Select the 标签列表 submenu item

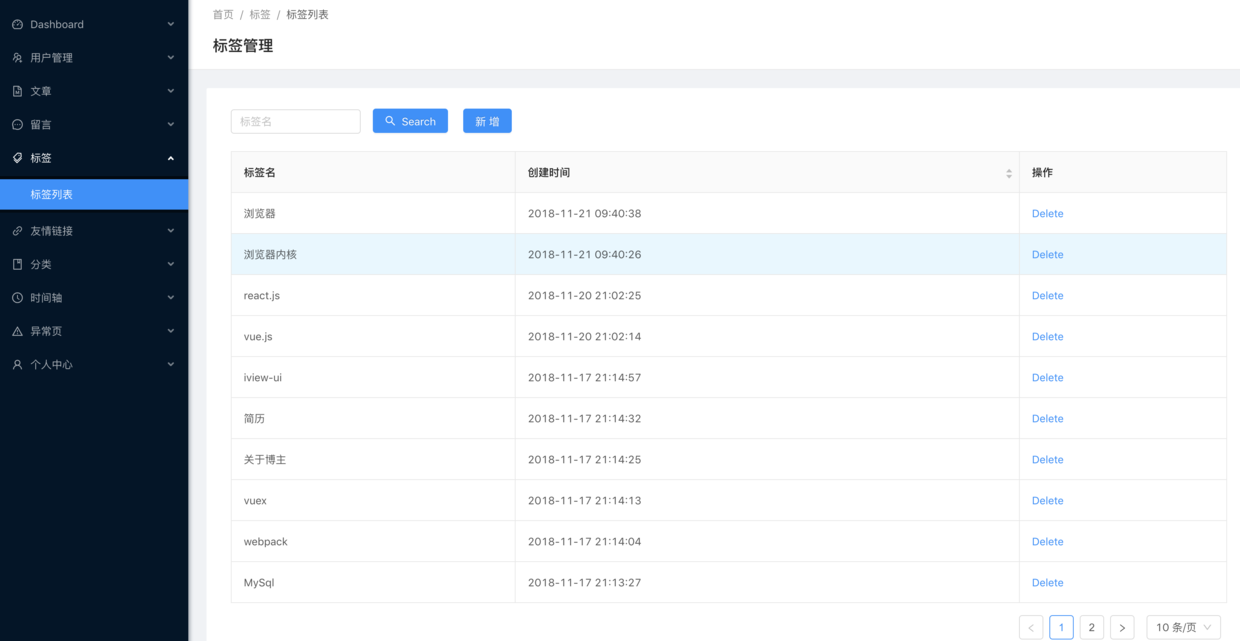coord(94,195)
